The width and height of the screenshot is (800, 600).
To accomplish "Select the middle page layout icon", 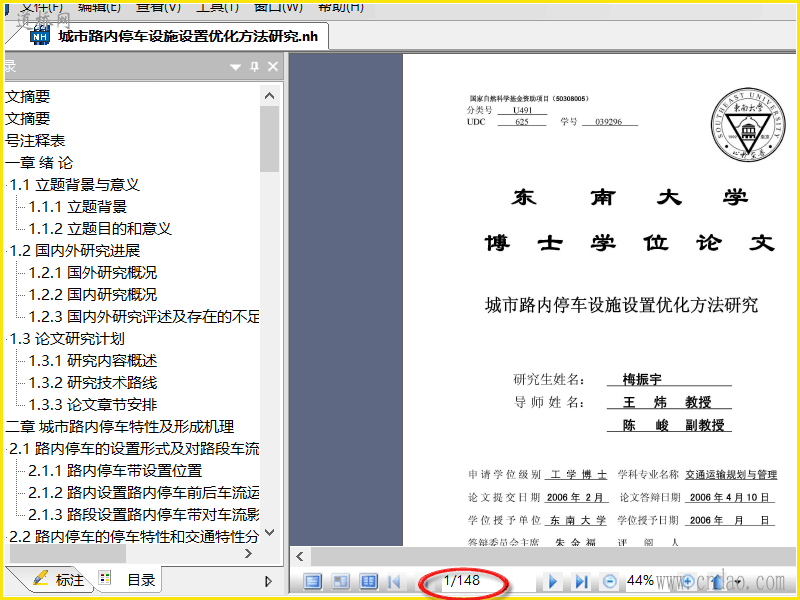I will (x=340, y=581).
